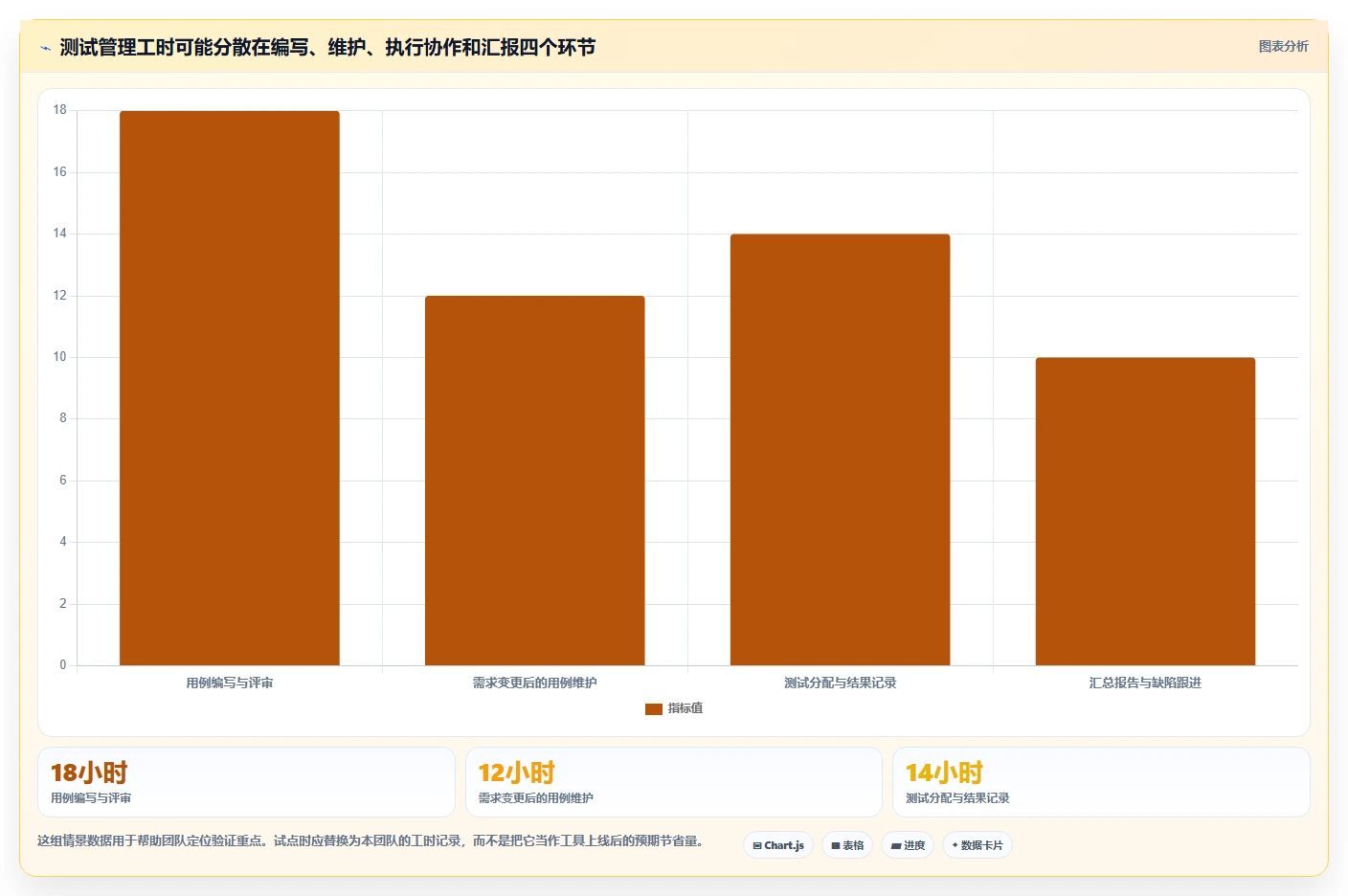
Task: Click the x-axis label 汇总报告与缺陷跟进
Action: pyautogui.click(x=1145, y=683)
